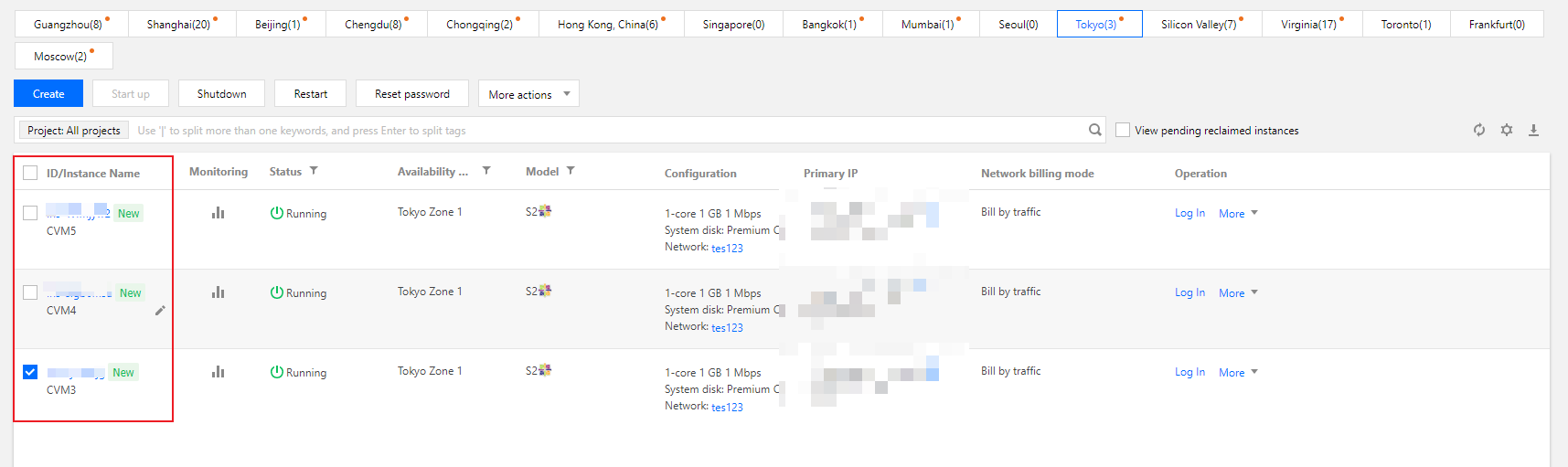Select the Bangkok(1) region tab
Viewport: 1568px width, 467px height.
click(x=832, y=25)
